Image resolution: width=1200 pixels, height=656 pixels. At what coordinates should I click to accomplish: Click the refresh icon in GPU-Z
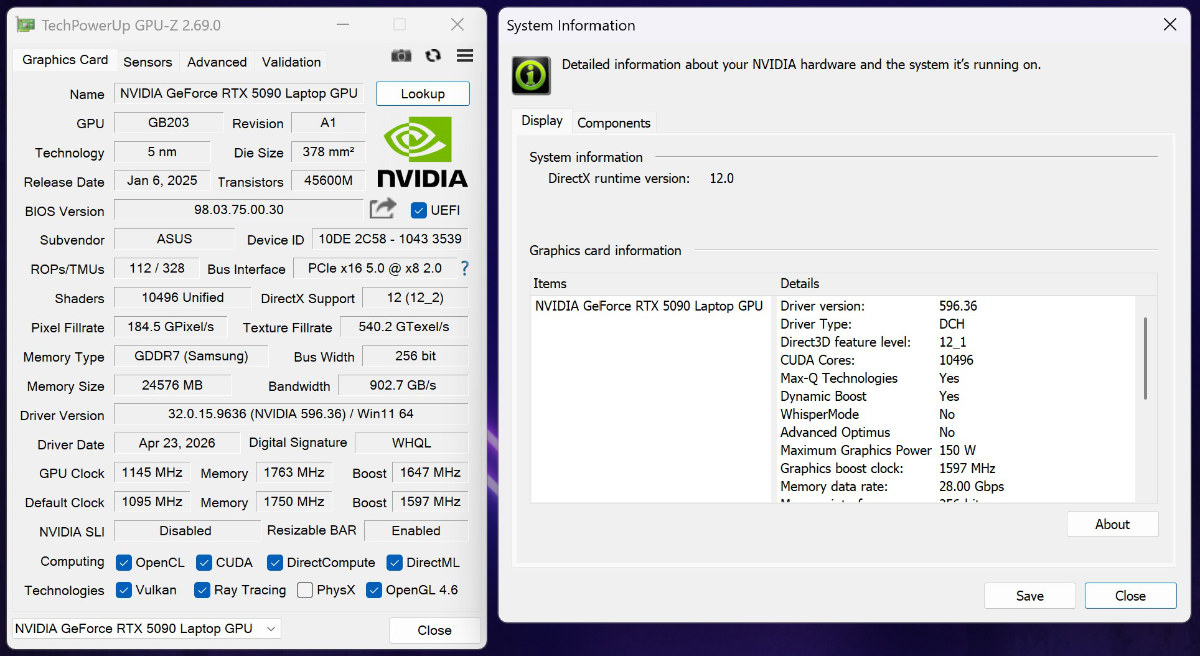(433, 57)
